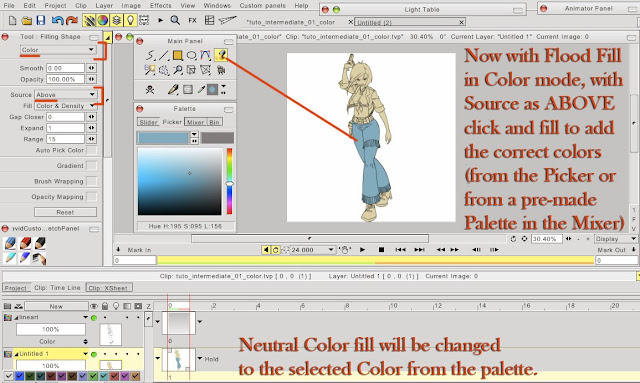
Task: Open the Custom panels menu
Action: (262, 5)
